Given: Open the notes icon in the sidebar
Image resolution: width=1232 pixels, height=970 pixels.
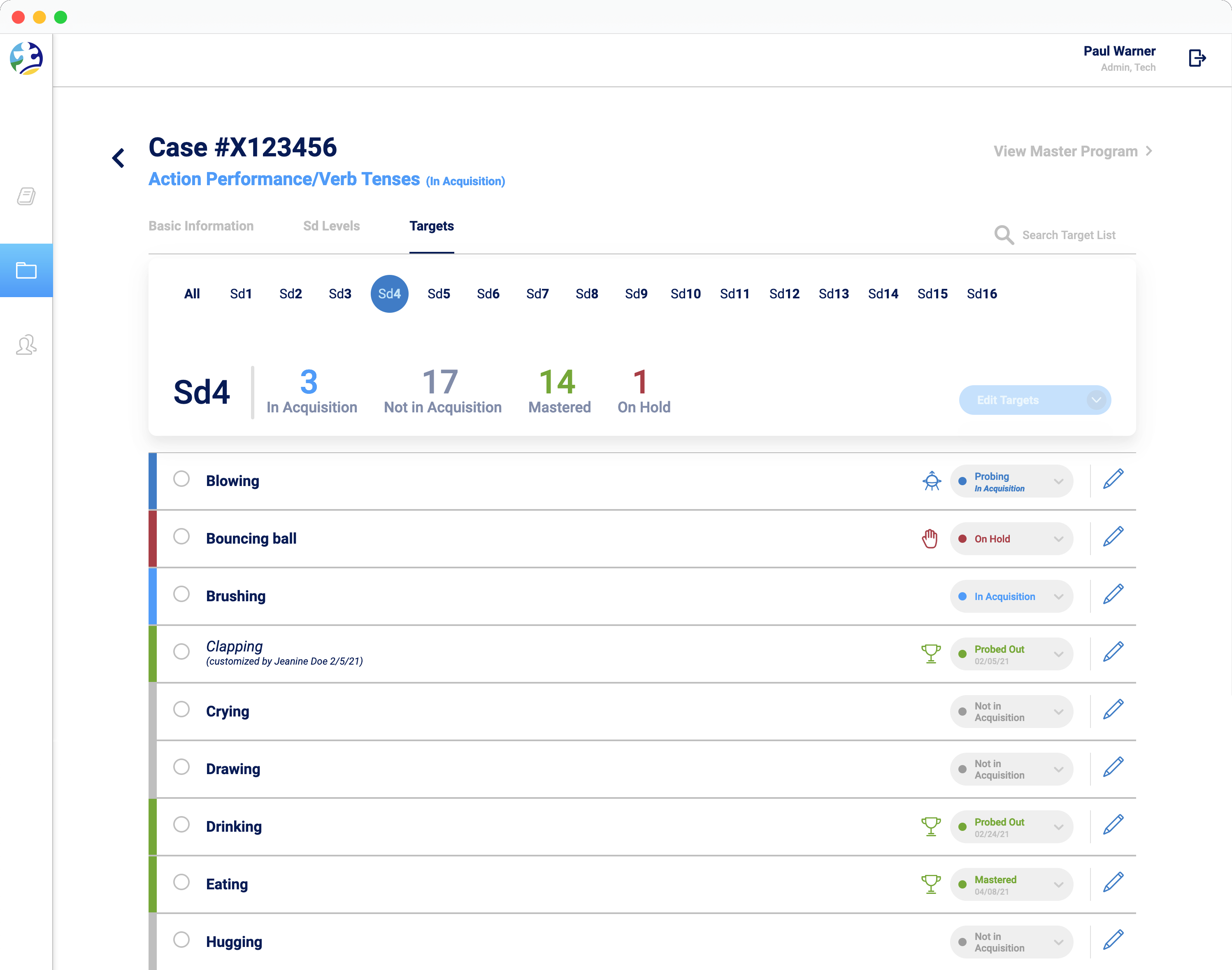Looking at the screenshot, I should tap(26, 196).
